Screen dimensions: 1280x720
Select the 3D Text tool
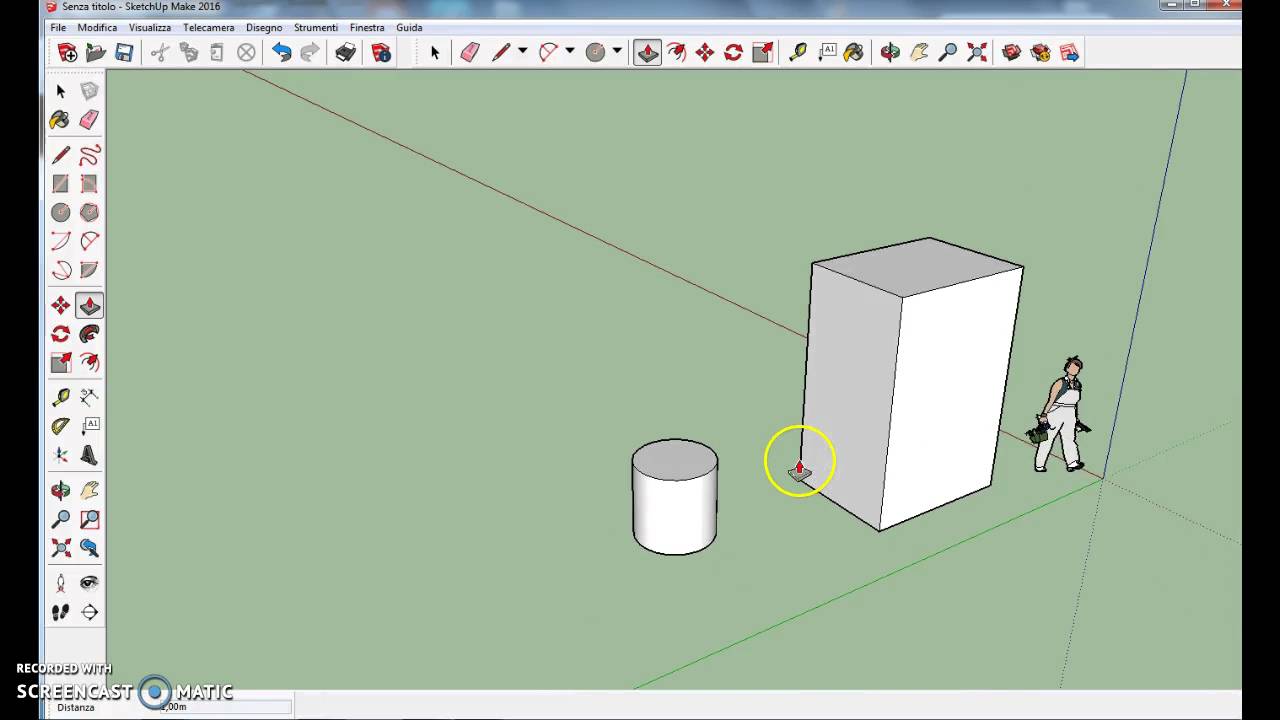89,455
